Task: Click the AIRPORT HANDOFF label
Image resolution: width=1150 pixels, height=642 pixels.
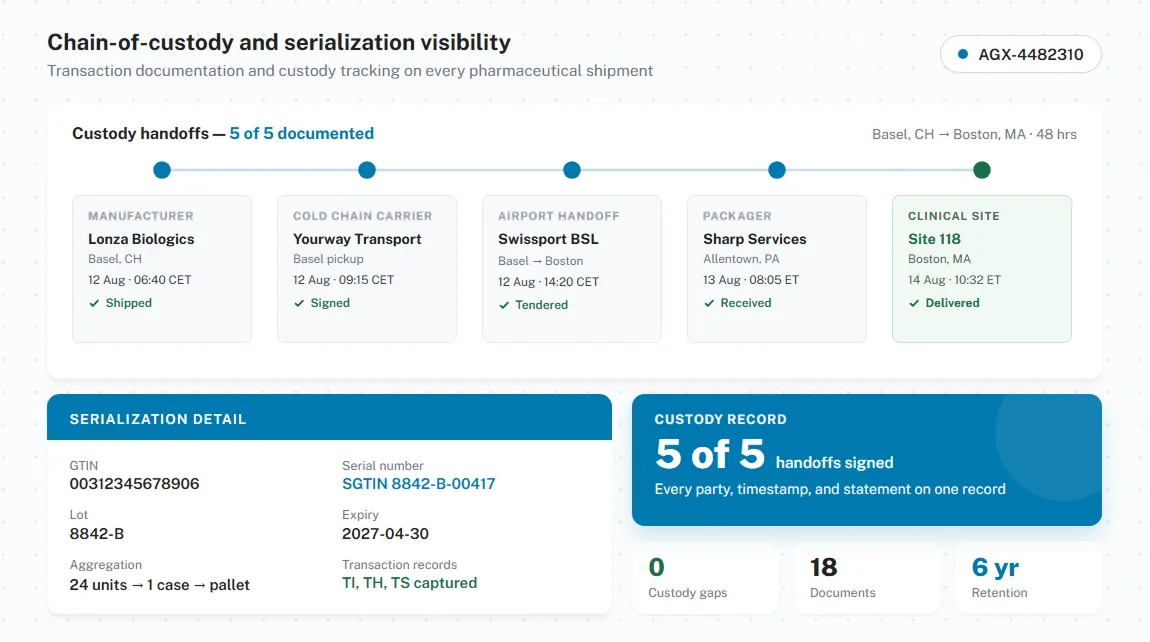Action: 559,216
